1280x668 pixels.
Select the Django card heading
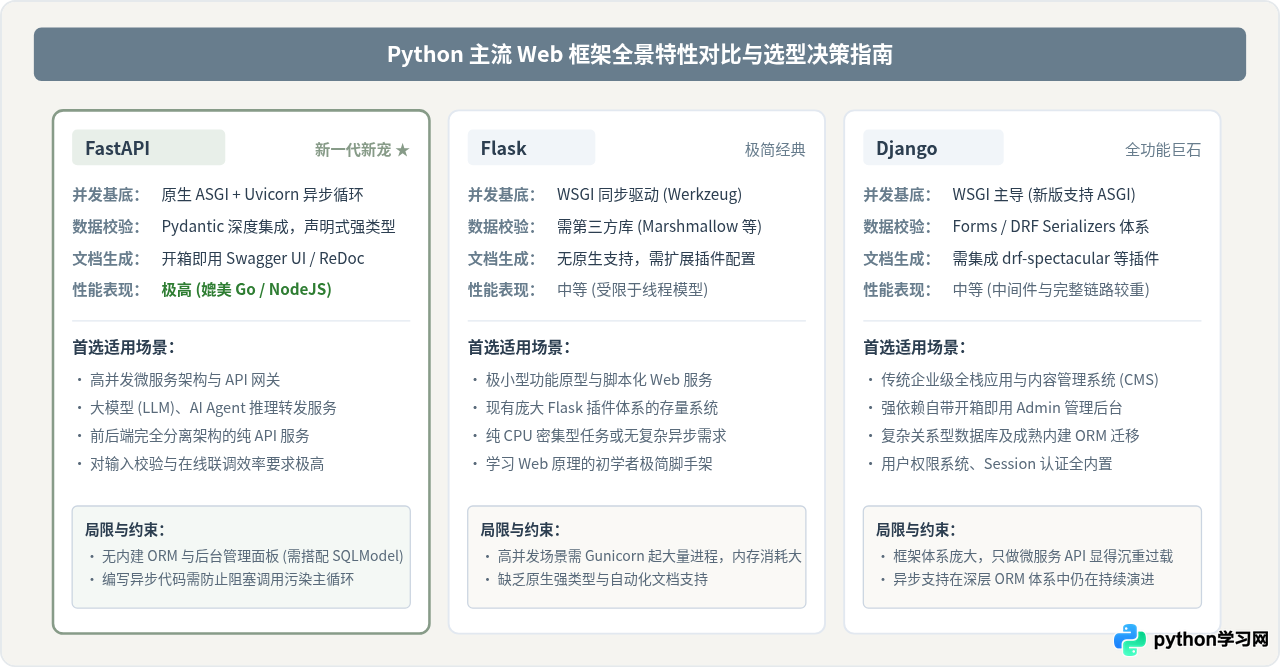point(906,148)
